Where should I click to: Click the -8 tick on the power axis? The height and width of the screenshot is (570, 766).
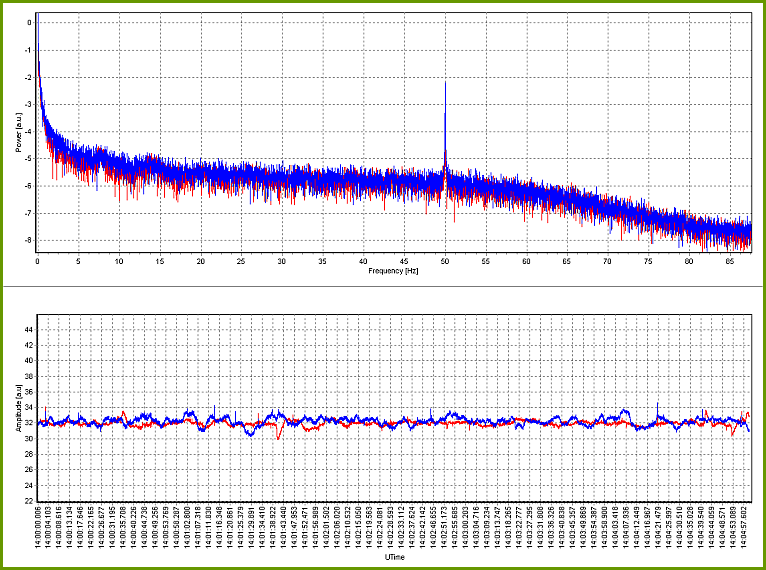tap(29, 240)
